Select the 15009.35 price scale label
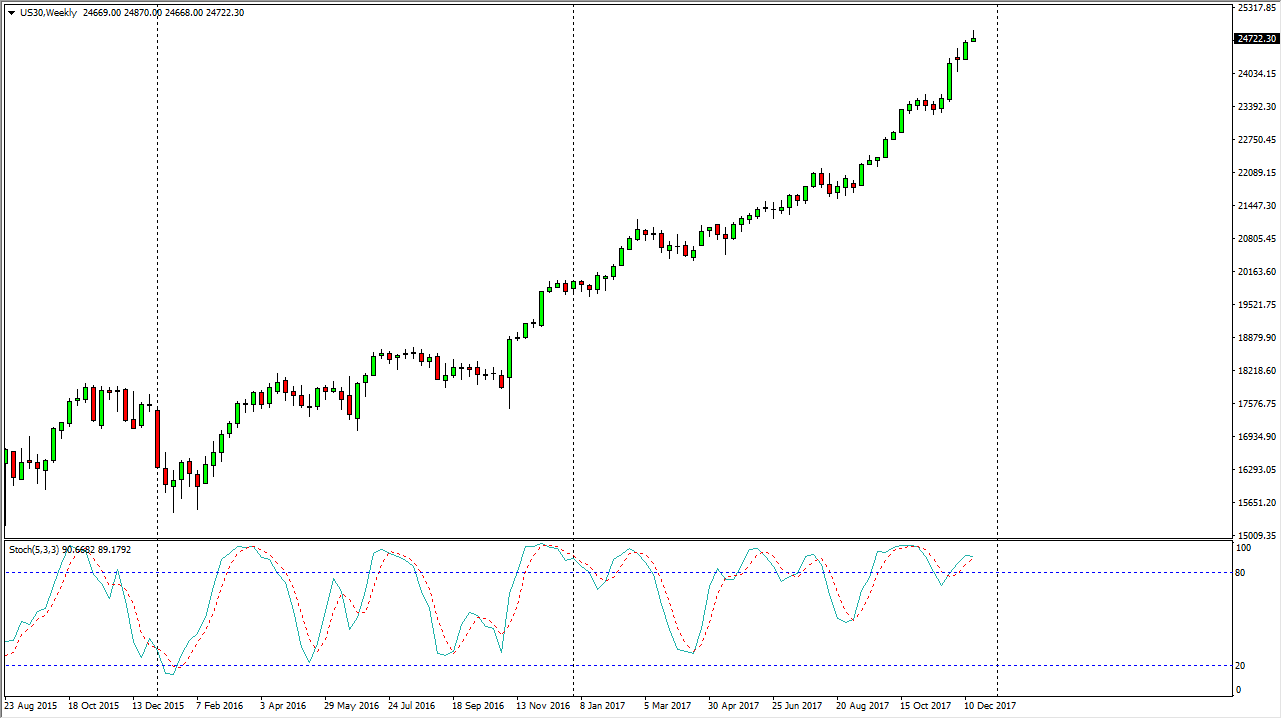 coord(1256,536)
